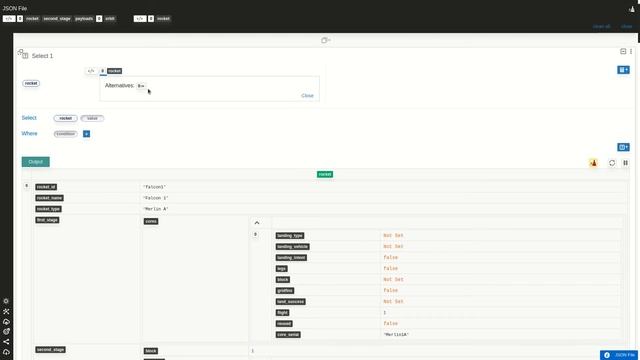
Task: Click the Where label
Action: point(29,133)
